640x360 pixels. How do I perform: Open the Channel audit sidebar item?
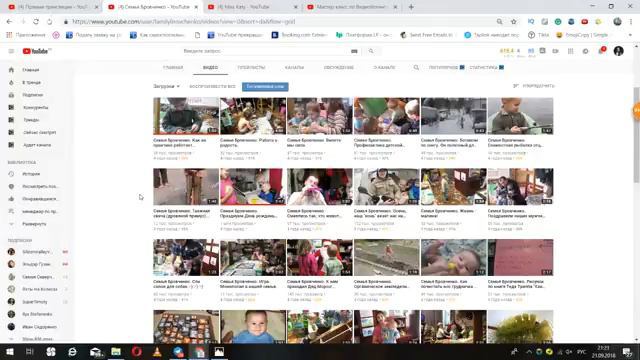36,145
